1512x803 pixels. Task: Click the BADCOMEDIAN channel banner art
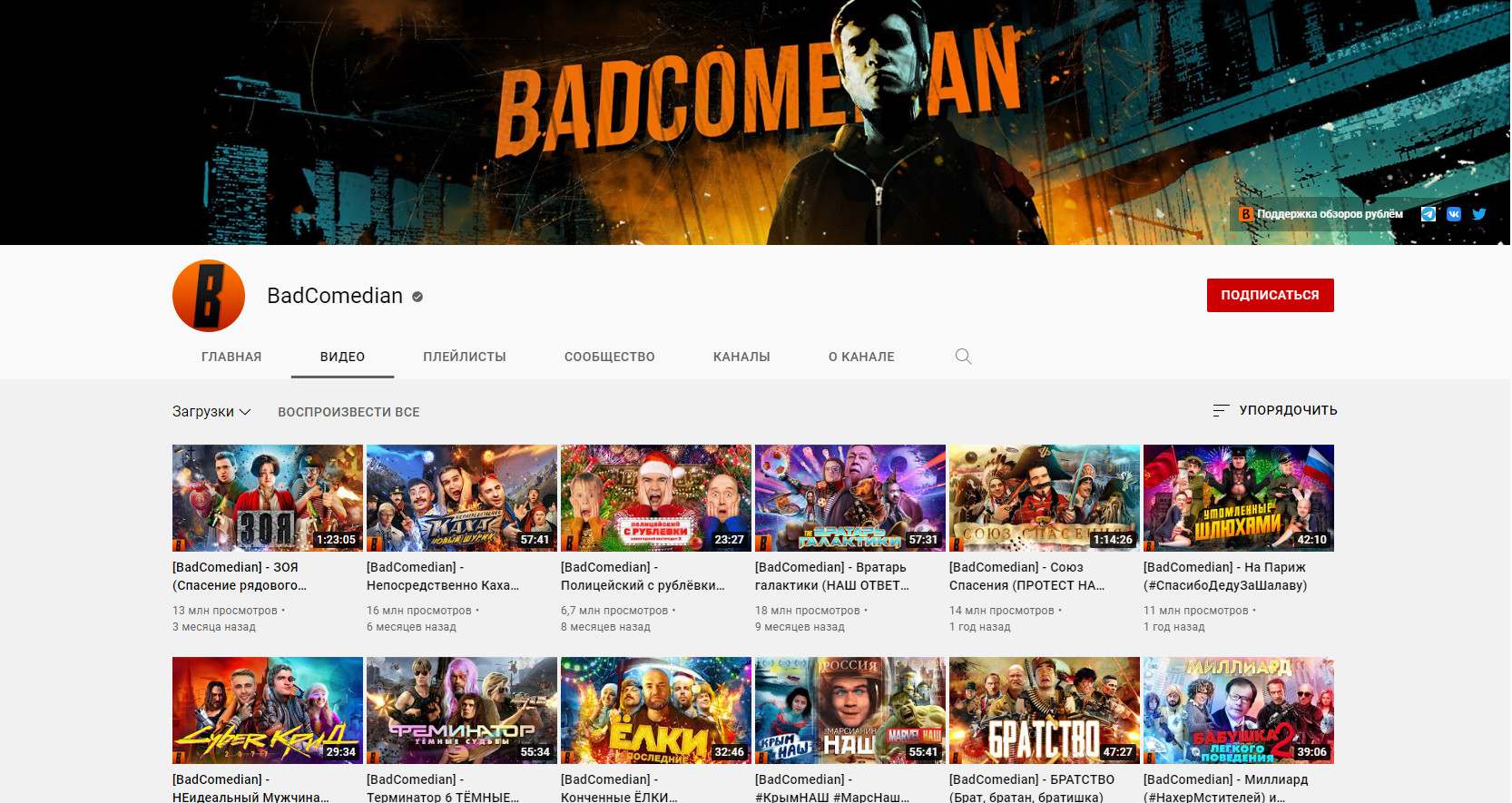coord(755,122)
